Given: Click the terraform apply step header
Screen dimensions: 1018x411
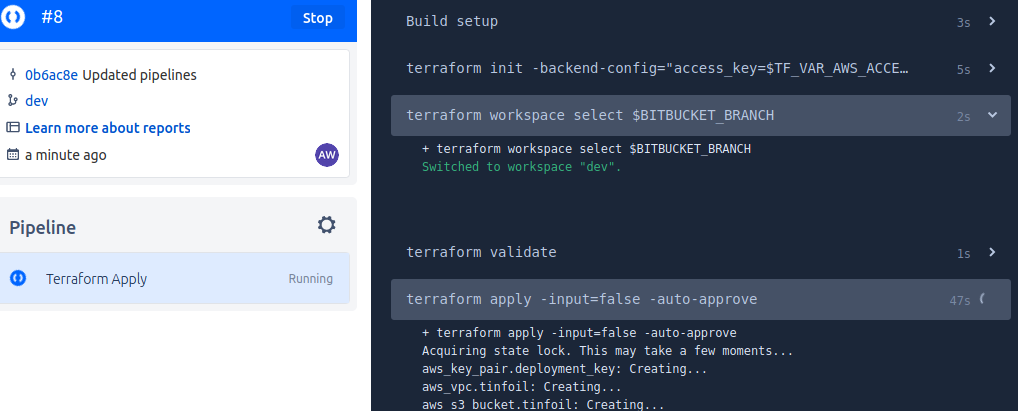Looking at the screenshot, I should tap(701, 299).
